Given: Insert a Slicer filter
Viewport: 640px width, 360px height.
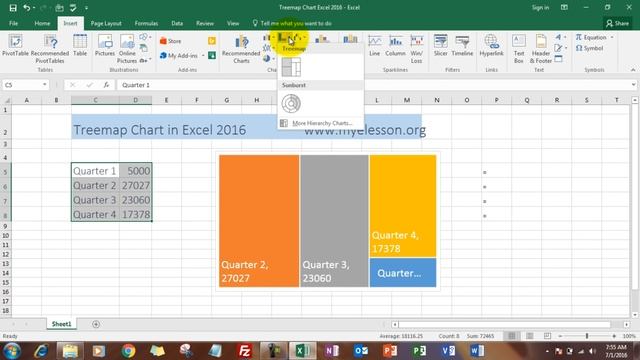Looking at the screenshot, I should pos(440,45).
